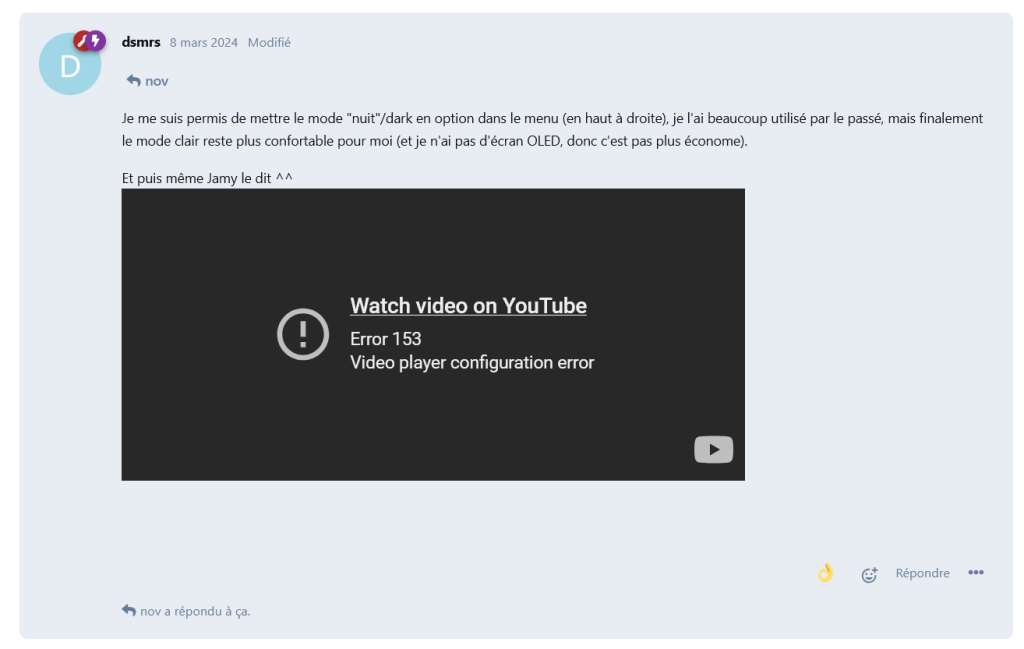The width and height of the screenshot is (1024, 649).
Task: Click the dsmrs "D" profile avatar
Action: pos(69,66)
